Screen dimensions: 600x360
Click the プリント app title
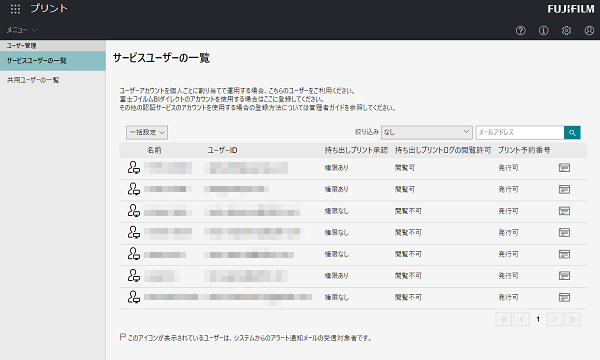tap(49, 8)
